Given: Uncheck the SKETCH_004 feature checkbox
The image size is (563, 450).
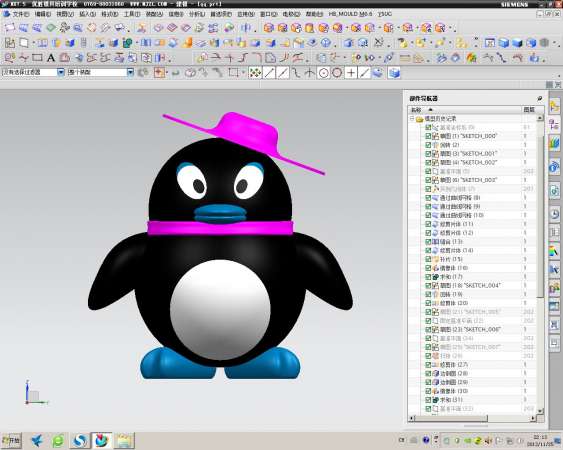Looking at the screenshot, I should point(428,286).
